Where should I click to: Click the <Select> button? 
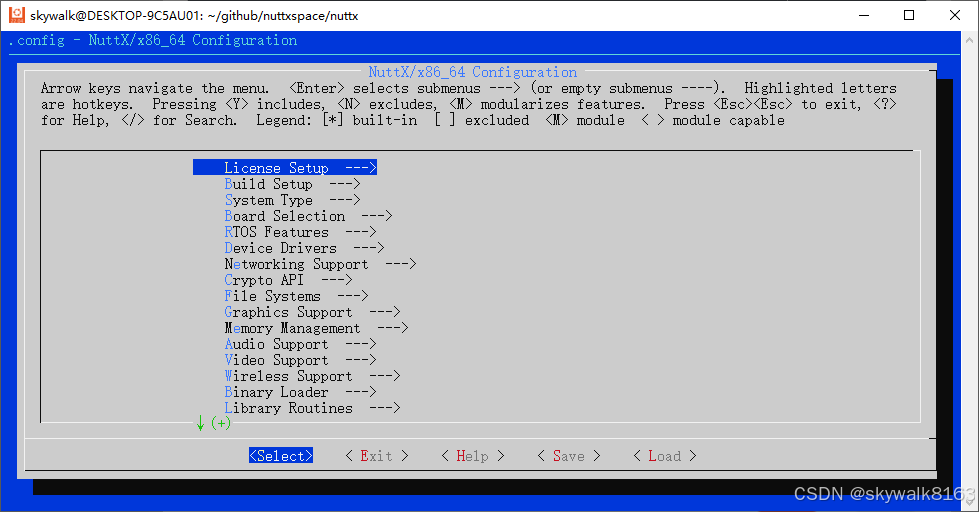click(281, 456)
